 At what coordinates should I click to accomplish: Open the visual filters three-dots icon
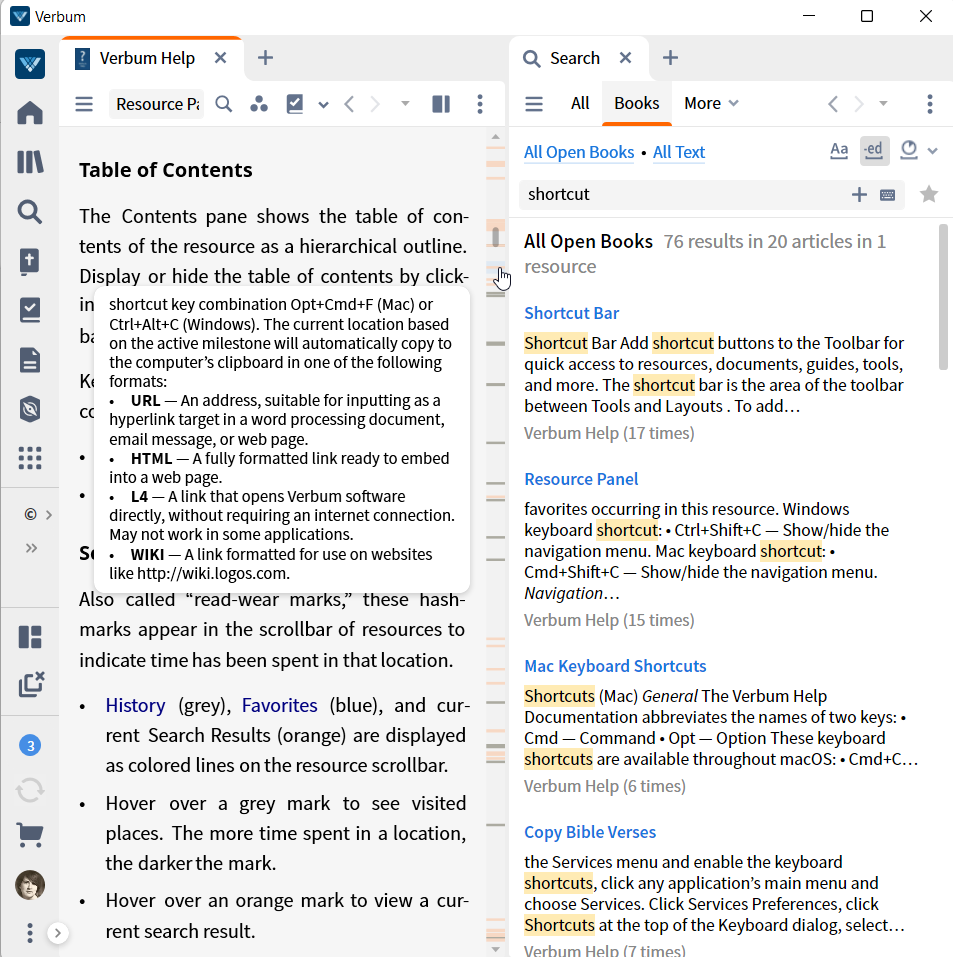pyautogui.click(x=259, y=104)
